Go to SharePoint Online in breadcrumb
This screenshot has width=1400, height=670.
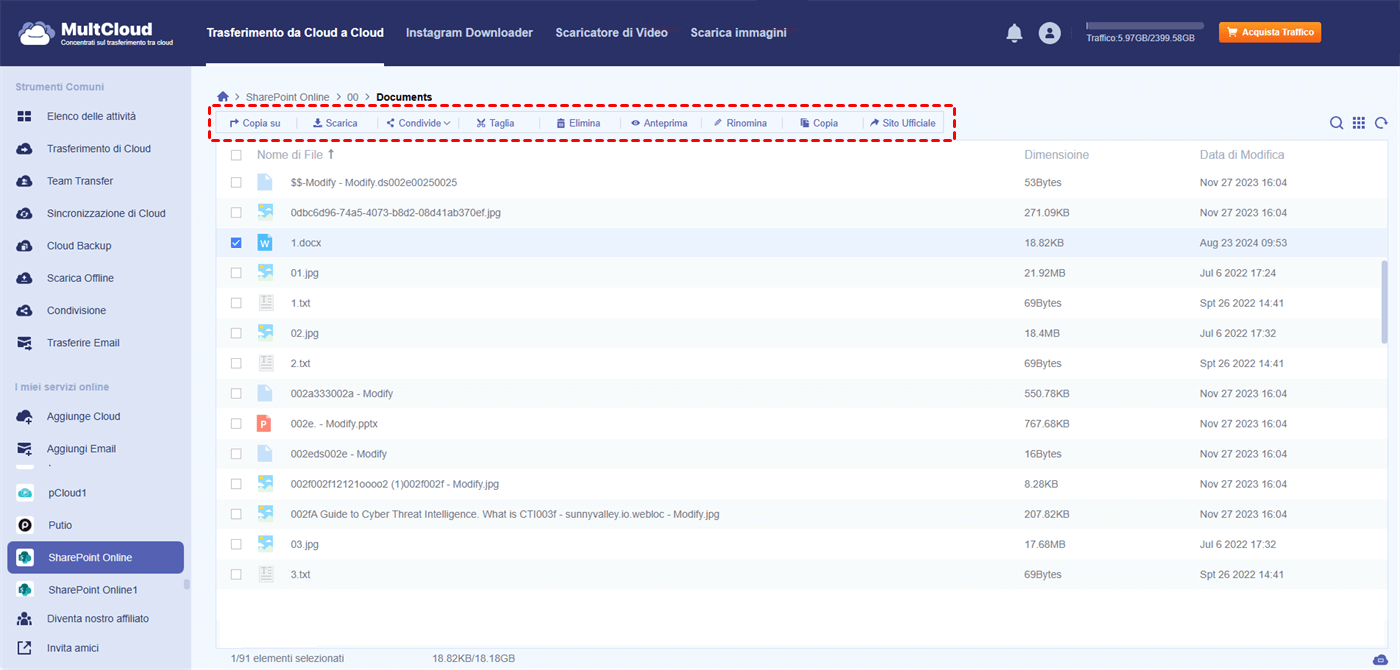coord(288,97)
